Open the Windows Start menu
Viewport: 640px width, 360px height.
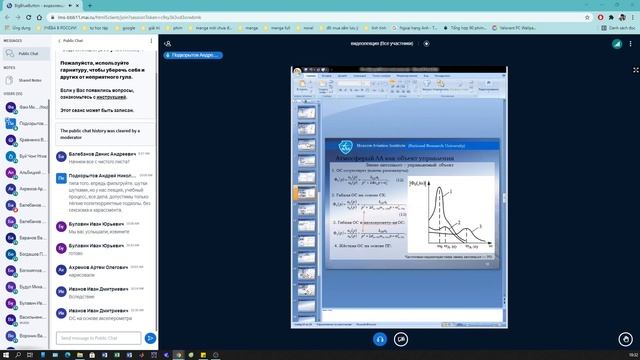click(6, 355)
